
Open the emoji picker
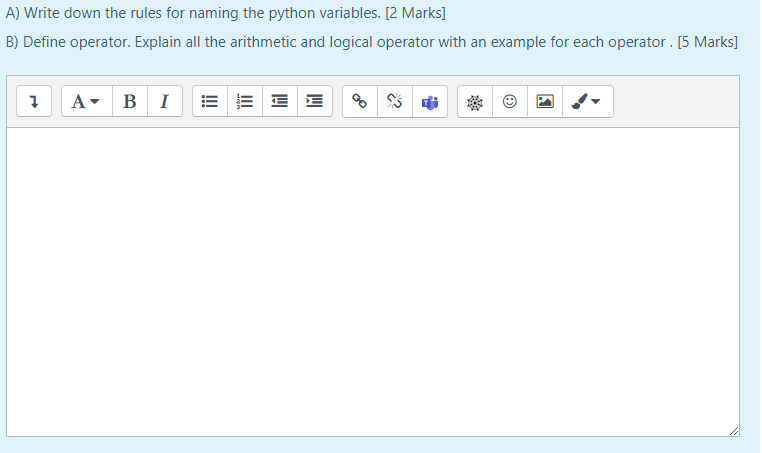pos(510,102)
